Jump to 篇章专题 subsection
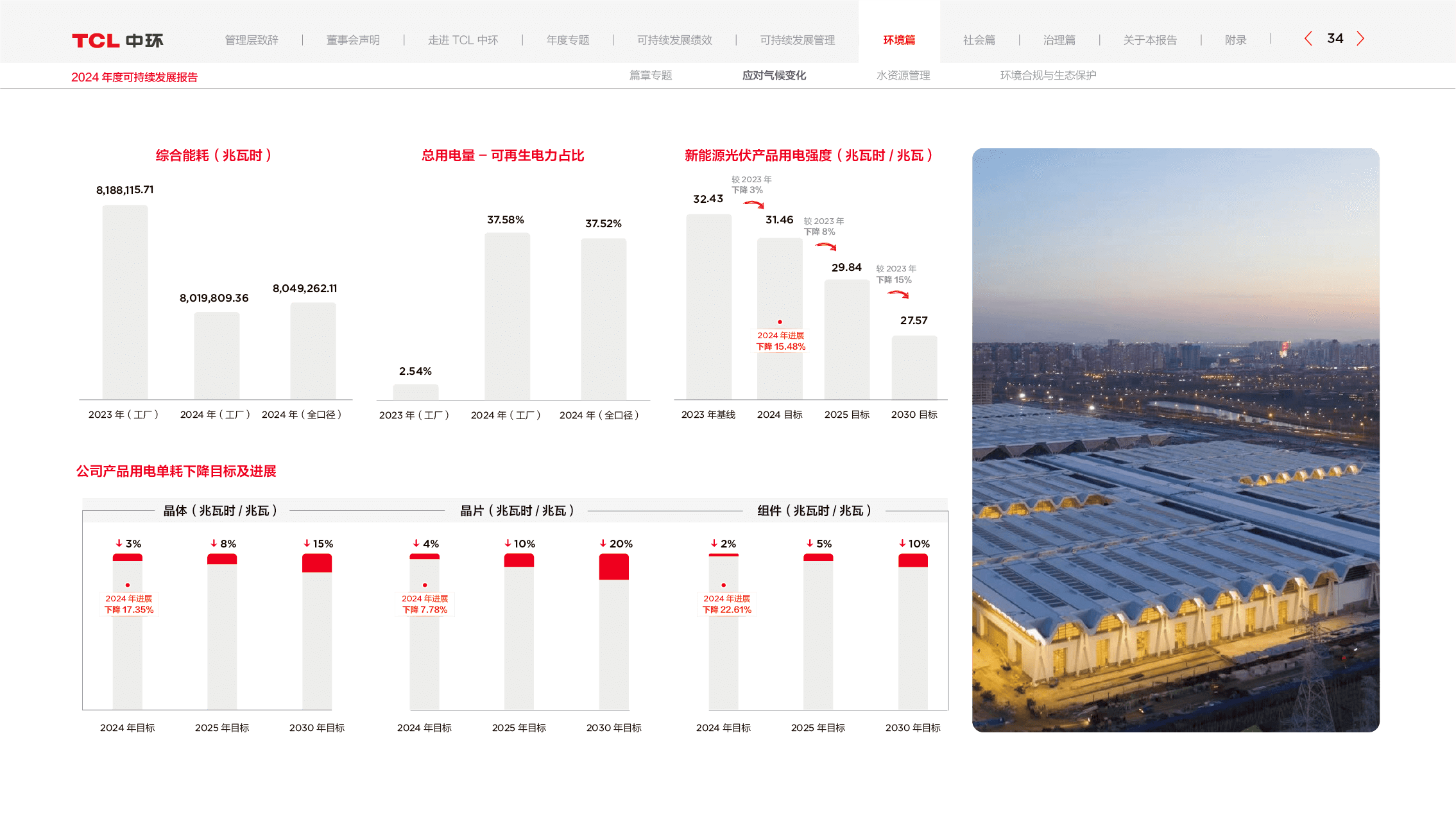The height and width of the screenshot is (819, 1456). pos(650,76)
